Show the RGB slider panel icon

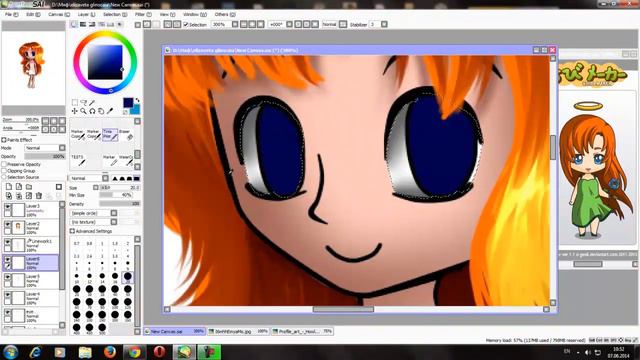(83, 24)
